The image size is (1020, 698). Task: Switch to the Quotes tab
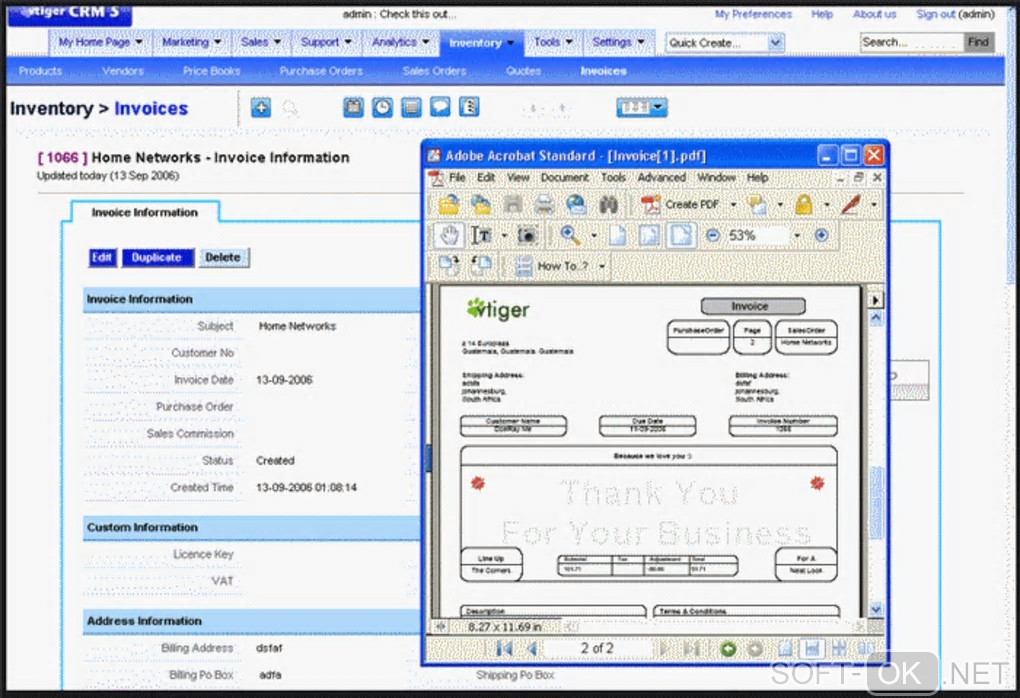523,72
